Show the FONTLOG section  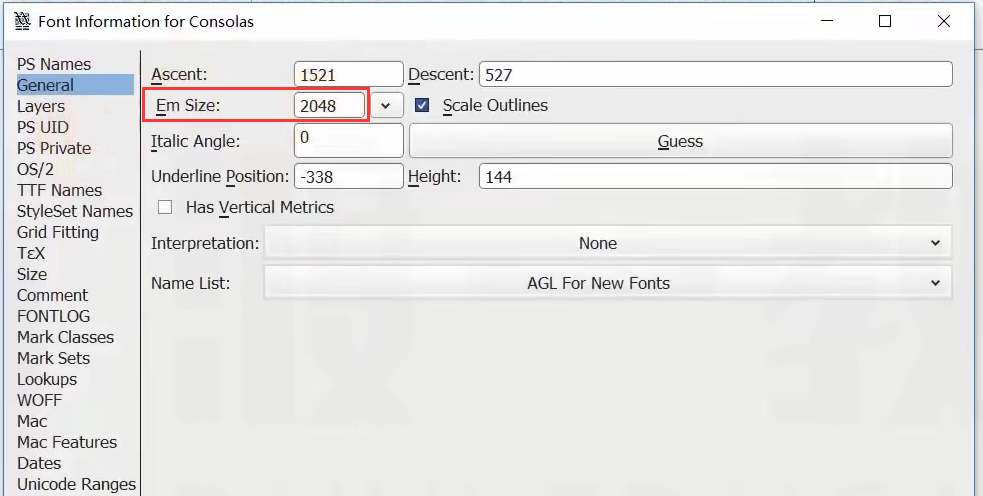[x=53, y=316]
